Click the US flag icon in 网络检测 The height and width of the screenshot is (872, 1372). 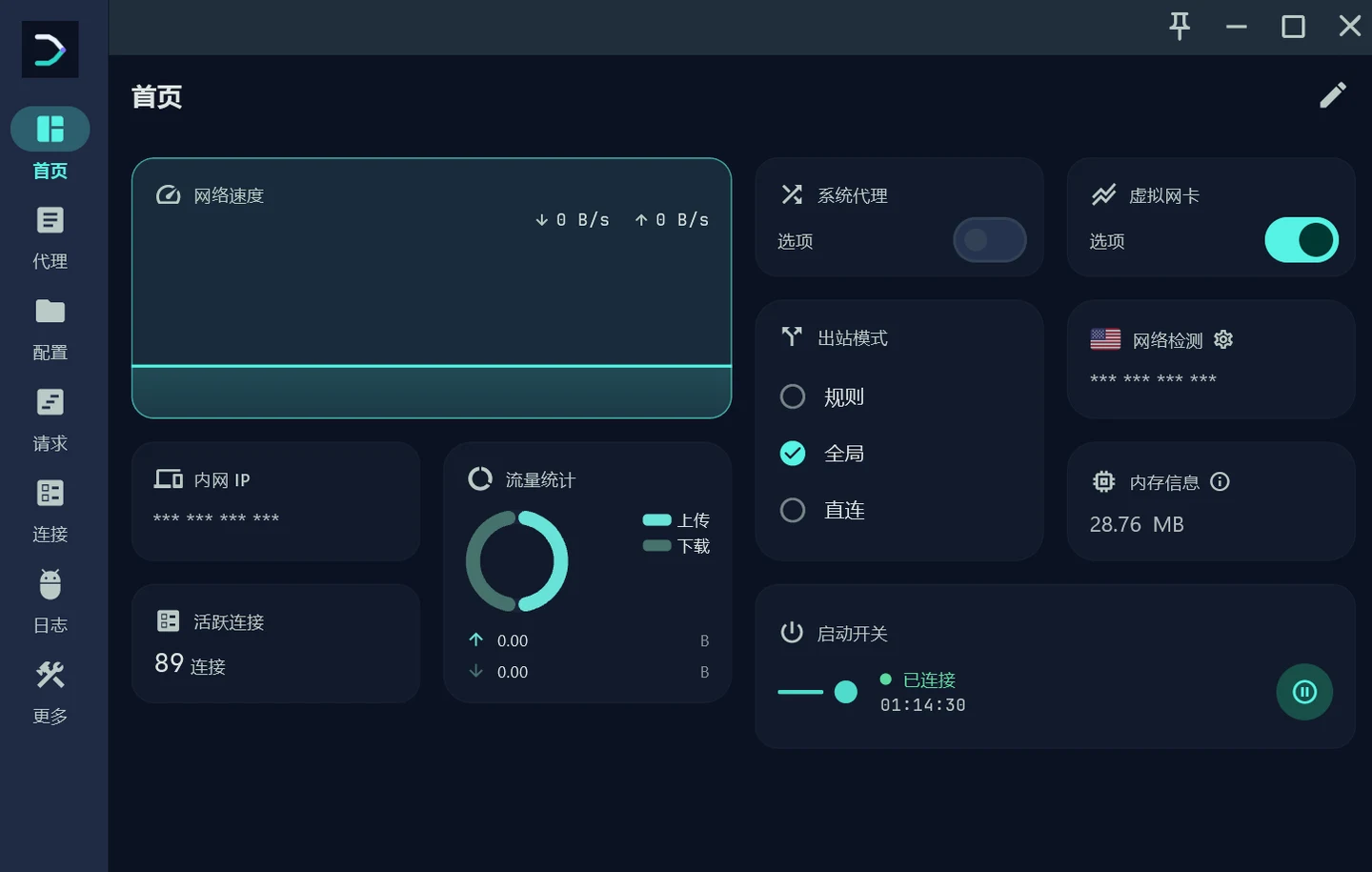[1105, 338]
